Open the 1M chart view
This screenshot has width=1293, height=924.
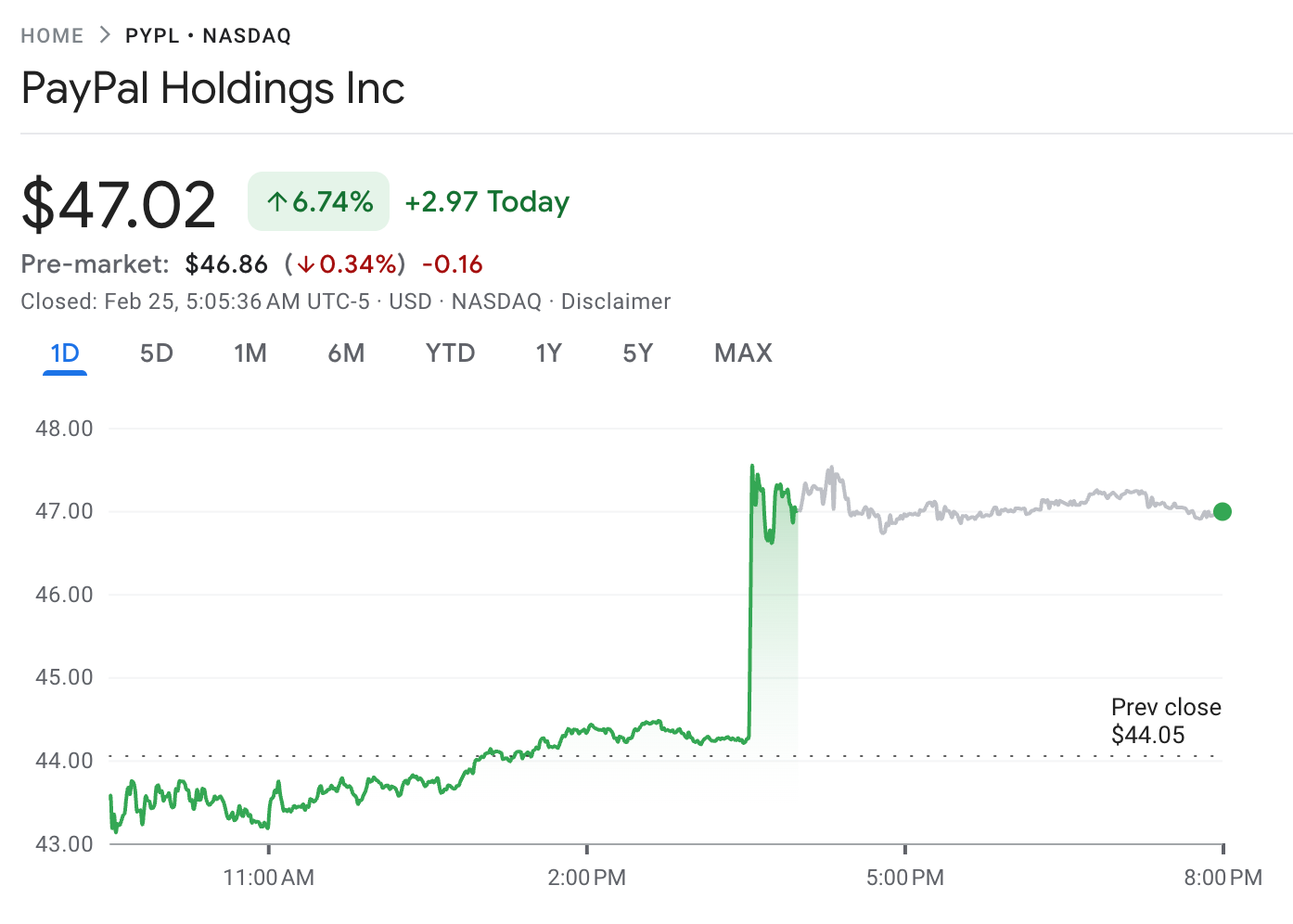(x=250, y=353)
